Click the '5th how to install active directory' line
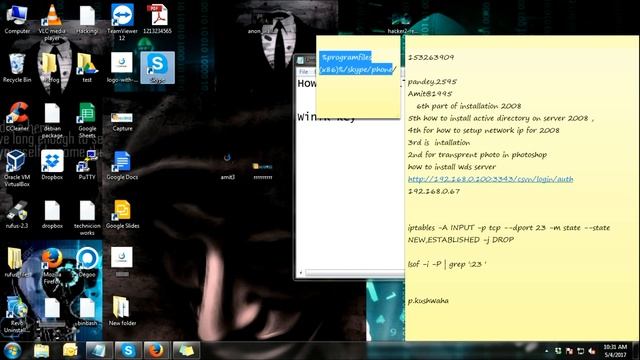640x360 pixels. pos(501,118)
